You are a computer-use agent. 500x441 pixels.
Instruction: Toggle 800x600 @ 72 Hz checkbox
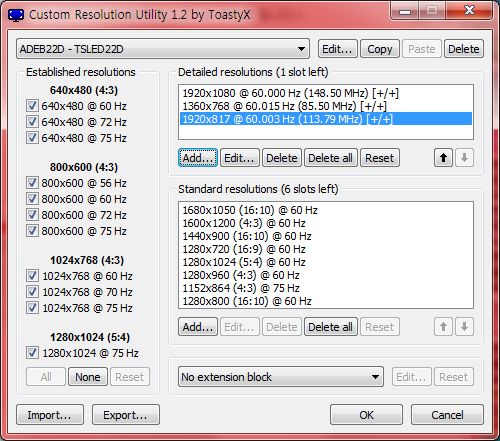pos(32,215)
